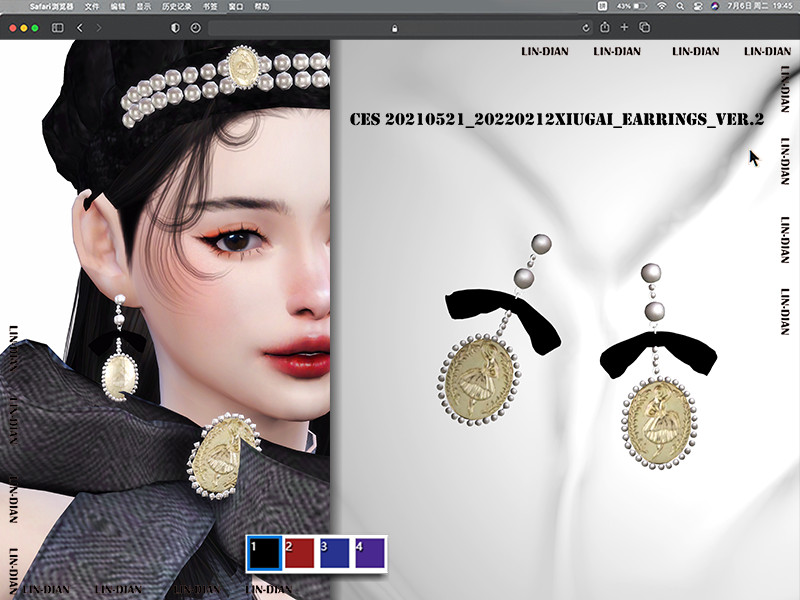Viewport: 800px width, 600px height.
Task: Launch Siri from the menu bar
Action: click(x=715, y=6)
